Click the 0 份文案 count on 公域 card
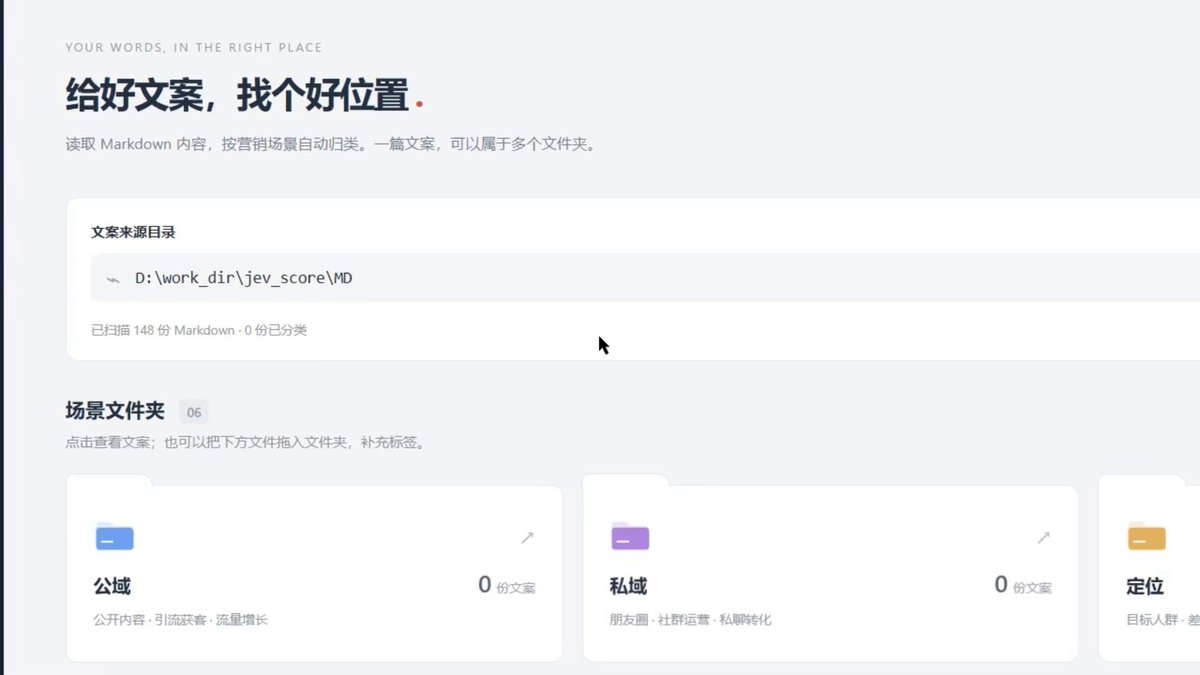Image resolution: width=1200 pixels, height=675 pixels. click(x=506, y=586)
